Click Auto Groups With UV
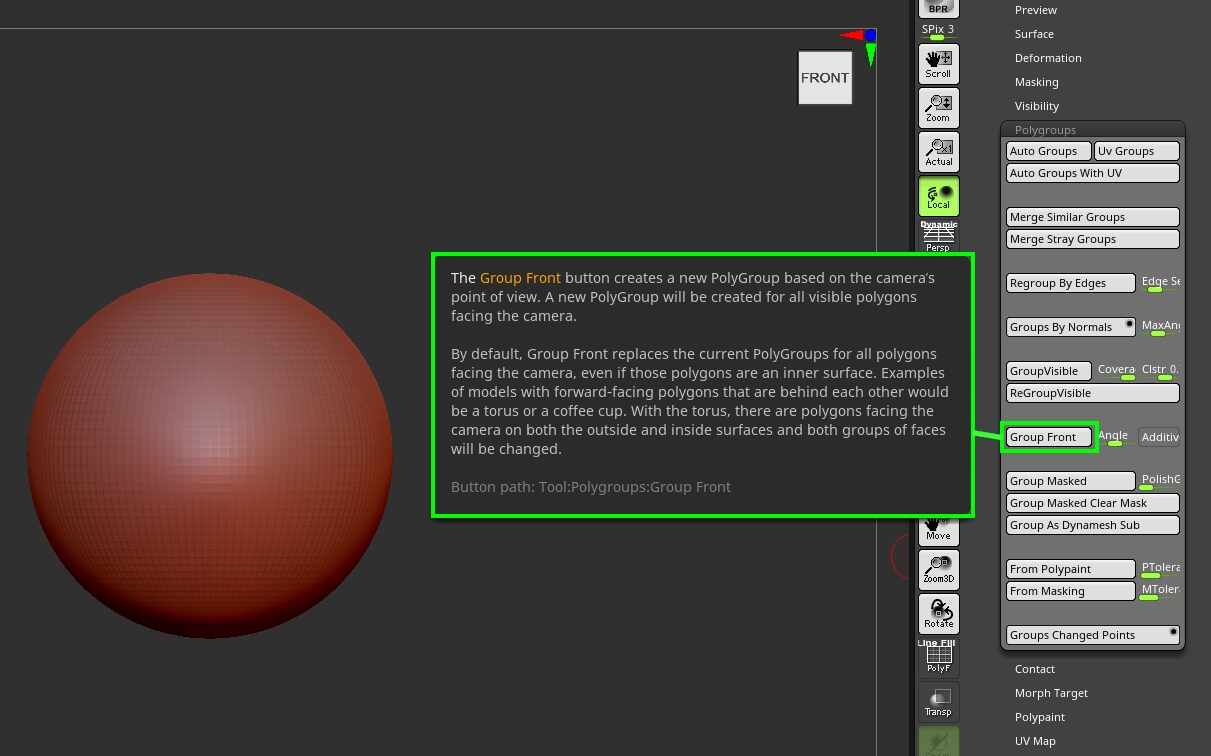1211x756 pixels. coord(1093,173)
